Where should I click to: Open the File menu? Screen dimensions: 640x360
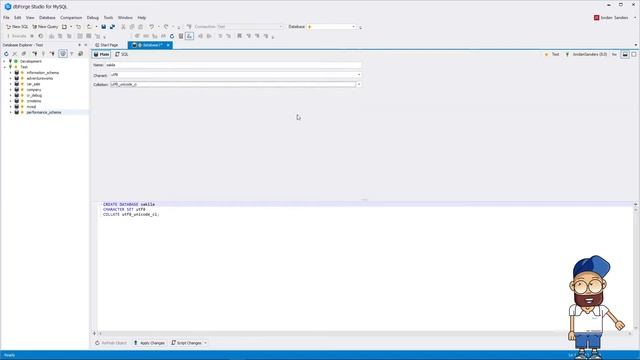click(x=6, y=18)
